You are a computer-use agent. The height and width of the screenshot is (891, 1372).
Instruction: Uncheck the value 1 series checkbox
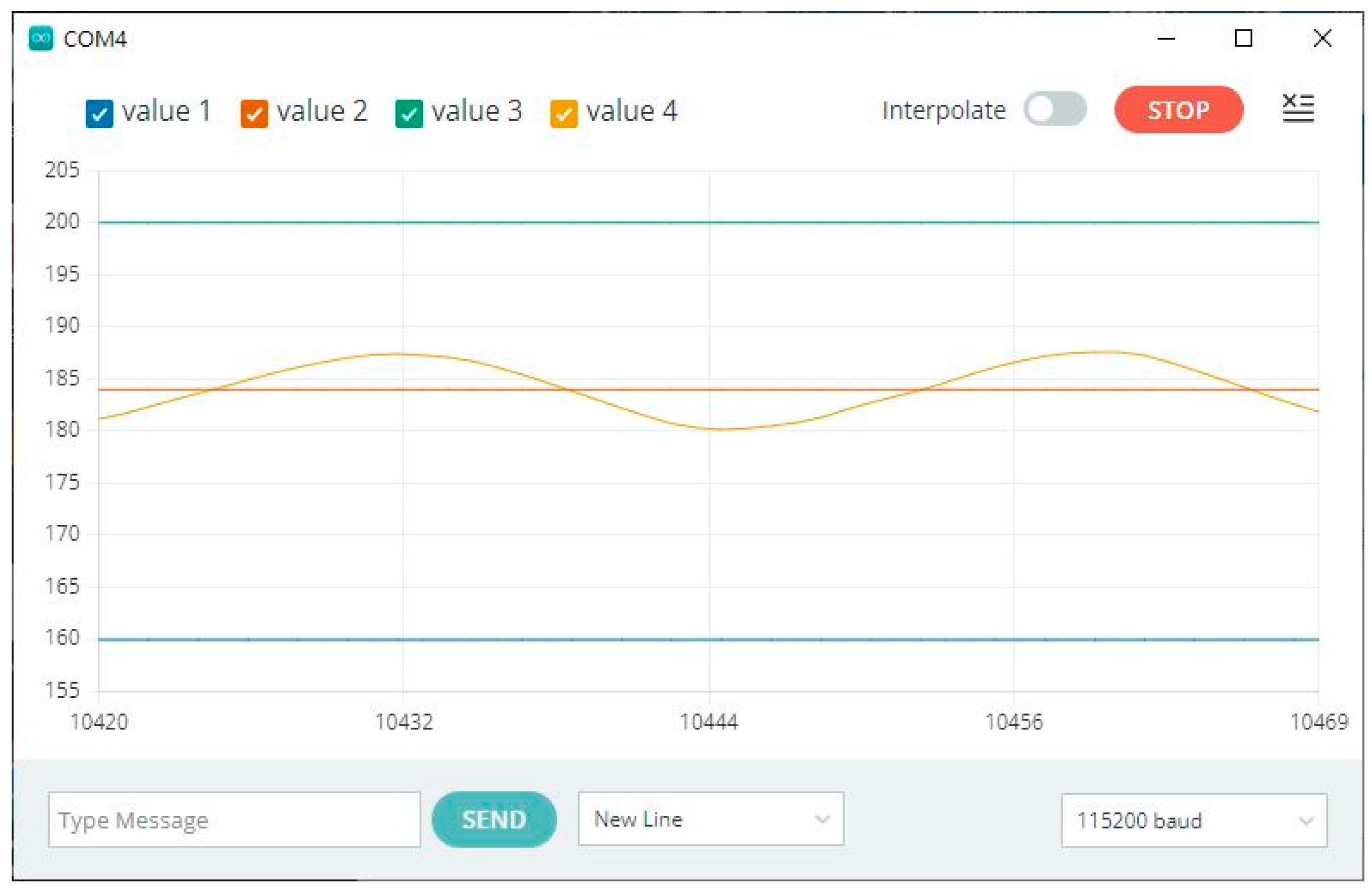pos(99,113)
